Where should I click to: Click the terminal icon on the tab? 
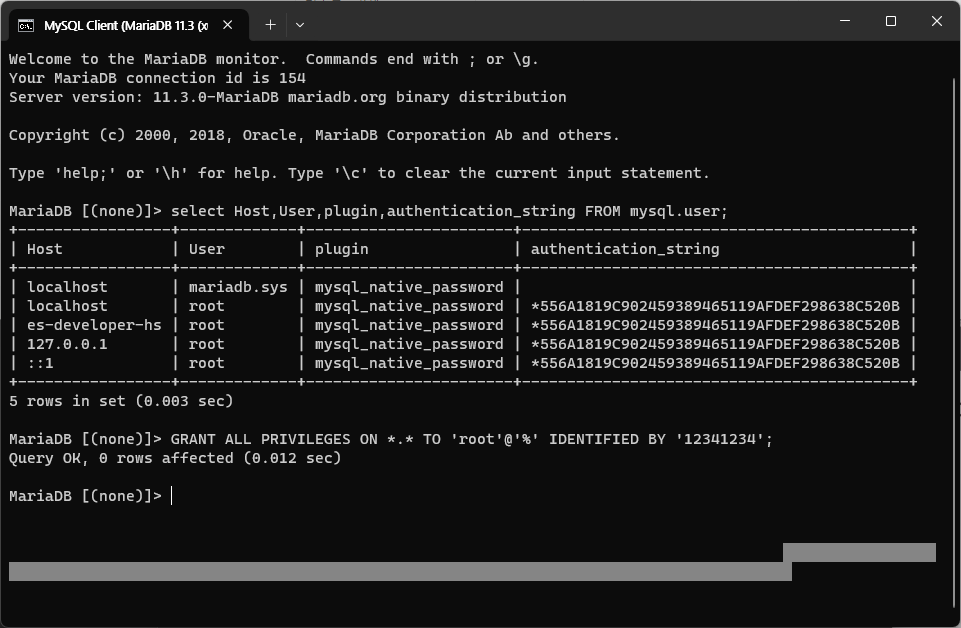26,25
